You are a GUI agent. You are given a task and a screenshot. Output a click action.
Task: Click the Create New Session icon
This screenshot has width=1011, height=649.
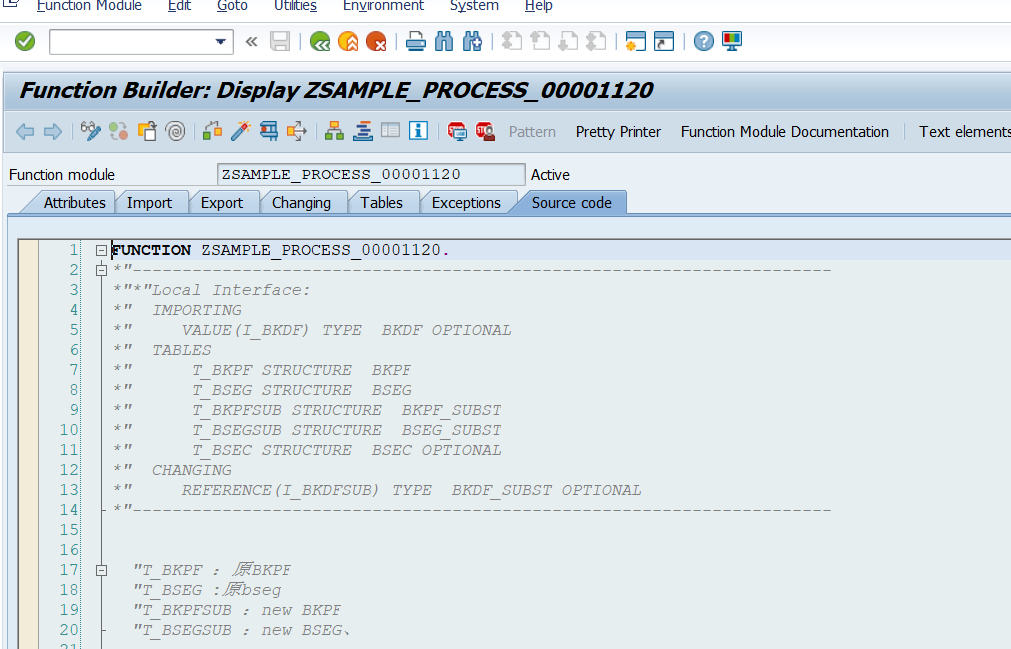[x=635, y=42]
